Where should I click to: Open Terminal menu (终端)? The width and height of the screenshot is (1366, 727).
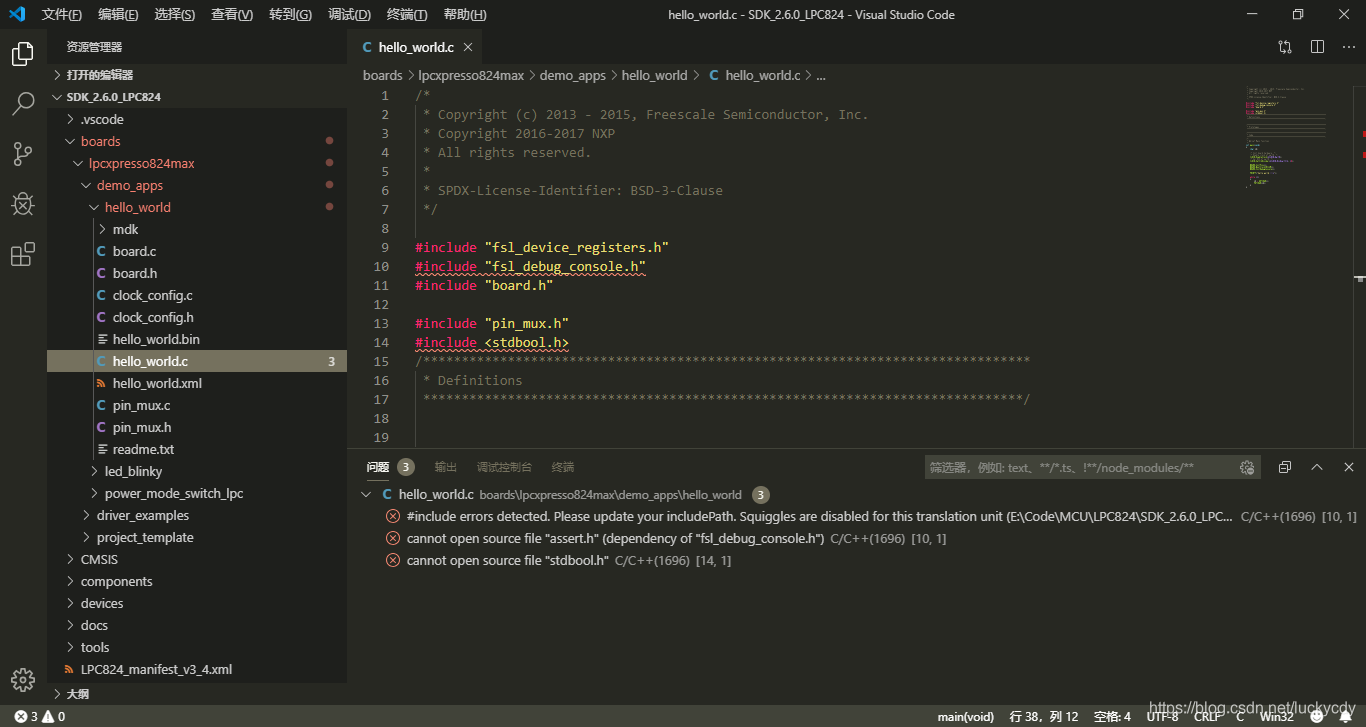(x=407, y=15)
